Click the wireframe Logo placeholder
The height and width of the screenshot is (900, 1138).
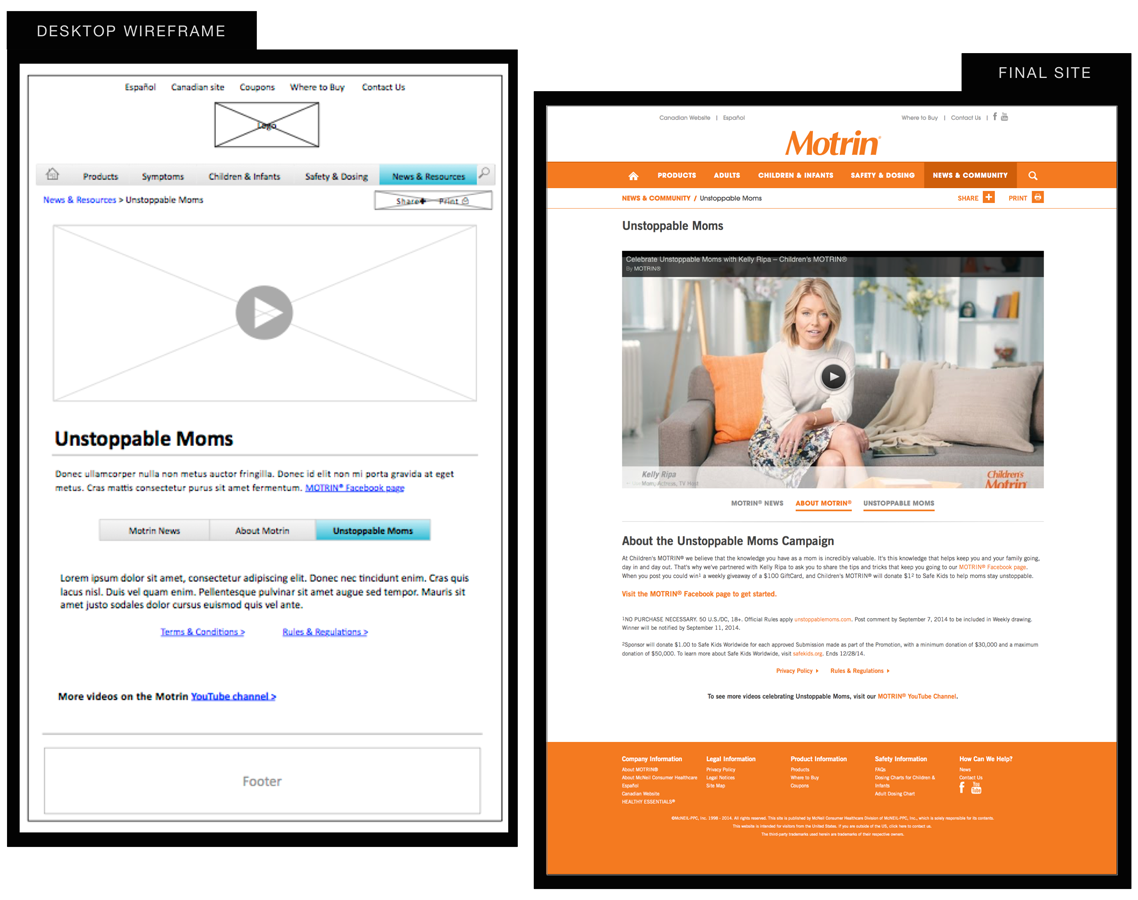266,125
